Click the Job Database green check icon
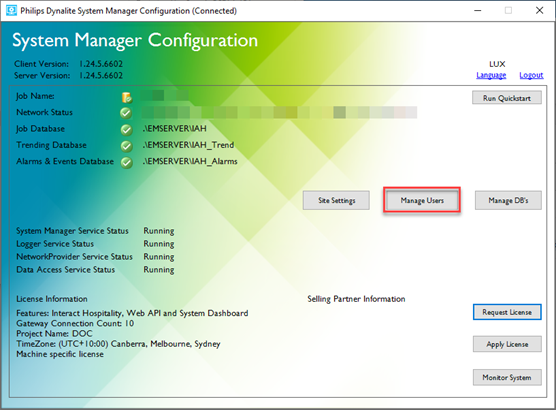 [x=126, y=130]
